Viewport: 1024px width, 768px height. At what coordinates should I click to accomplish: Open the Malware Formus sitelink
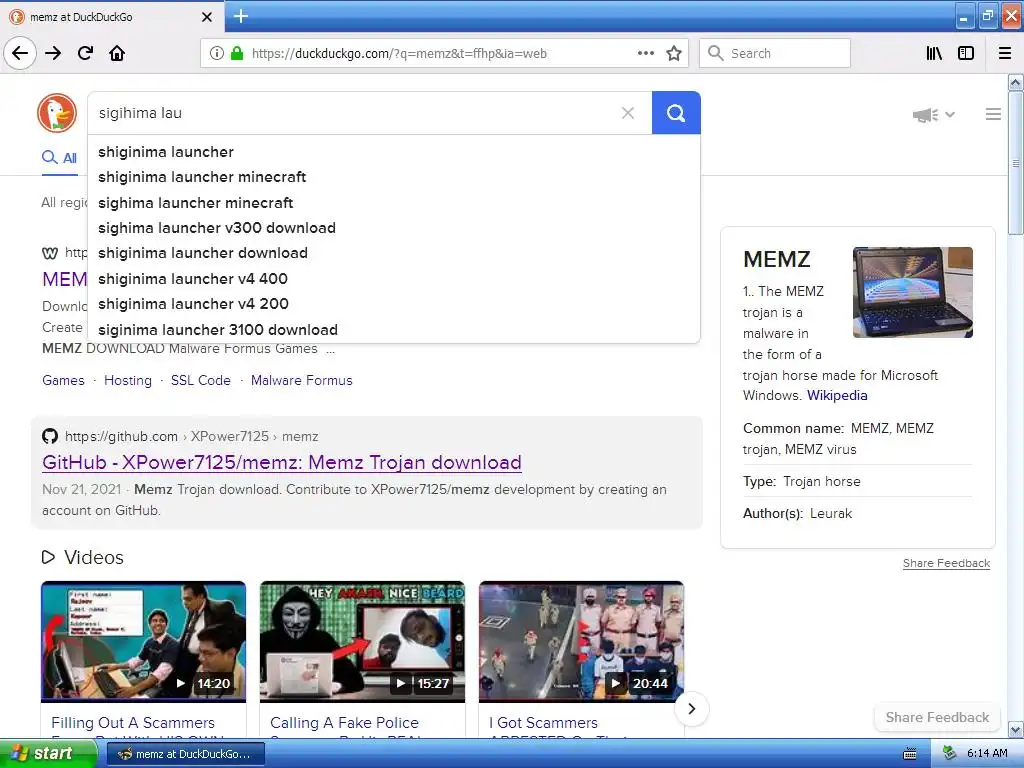(302, 380)
